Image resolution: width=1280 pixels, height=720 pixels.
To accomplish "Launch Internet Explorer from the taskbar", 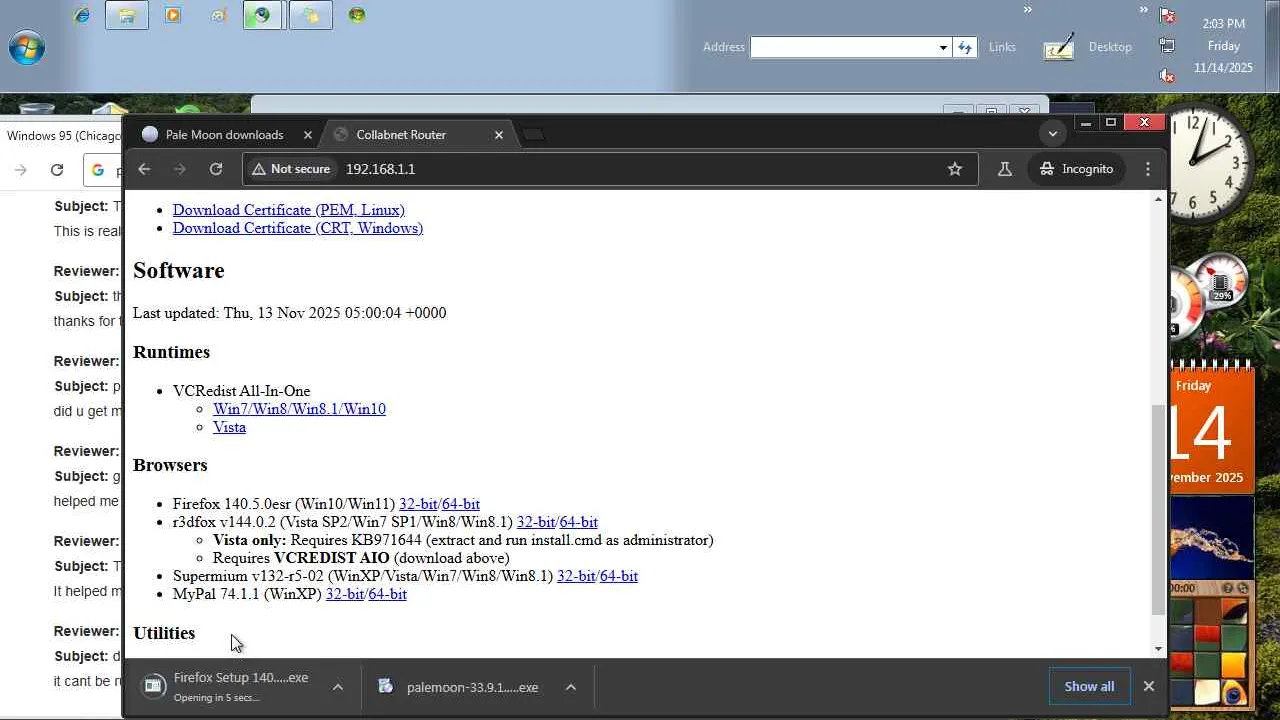I will click(81, 15).
